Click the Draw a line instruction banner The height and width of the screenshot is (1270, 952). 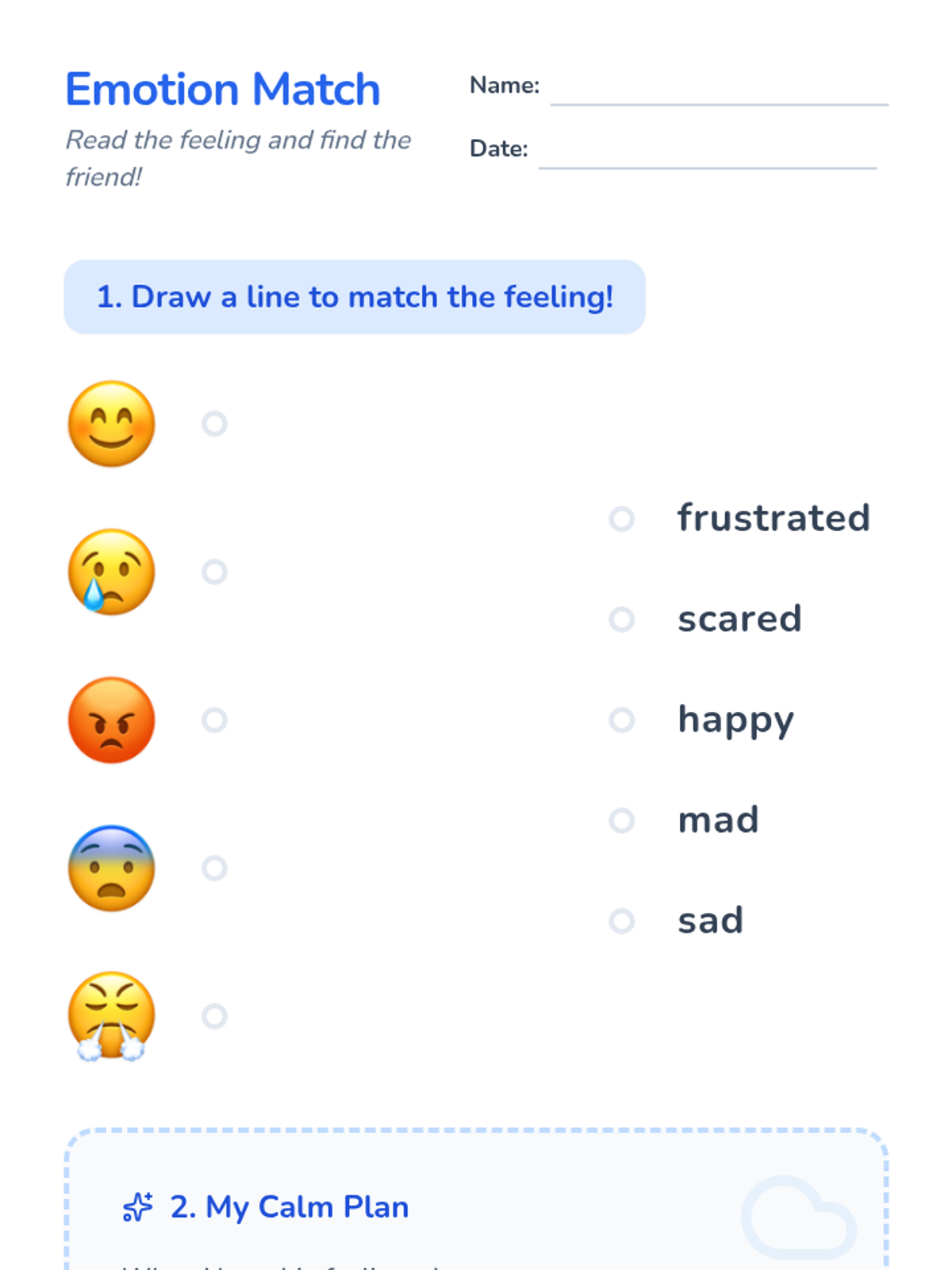[x=355, y=297]
